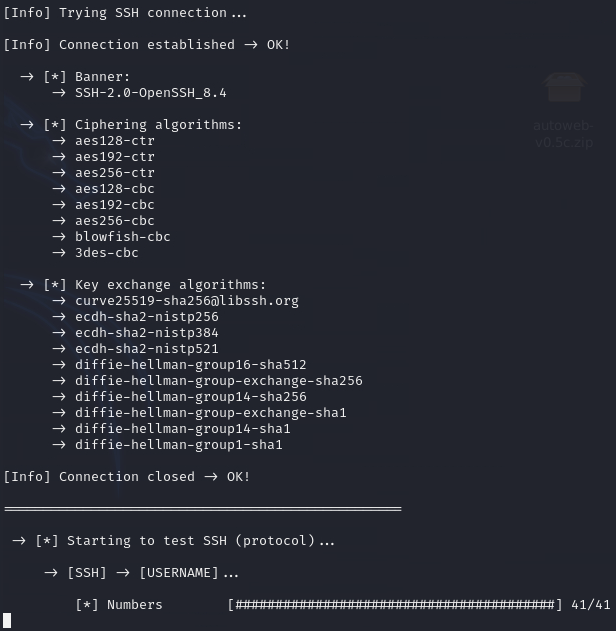Image resolution: width=616 pixels, height=631 pixels.
Task: Click the SSH-2.0-OpenSSH_8.4 banner text
Action: (150, 93)
